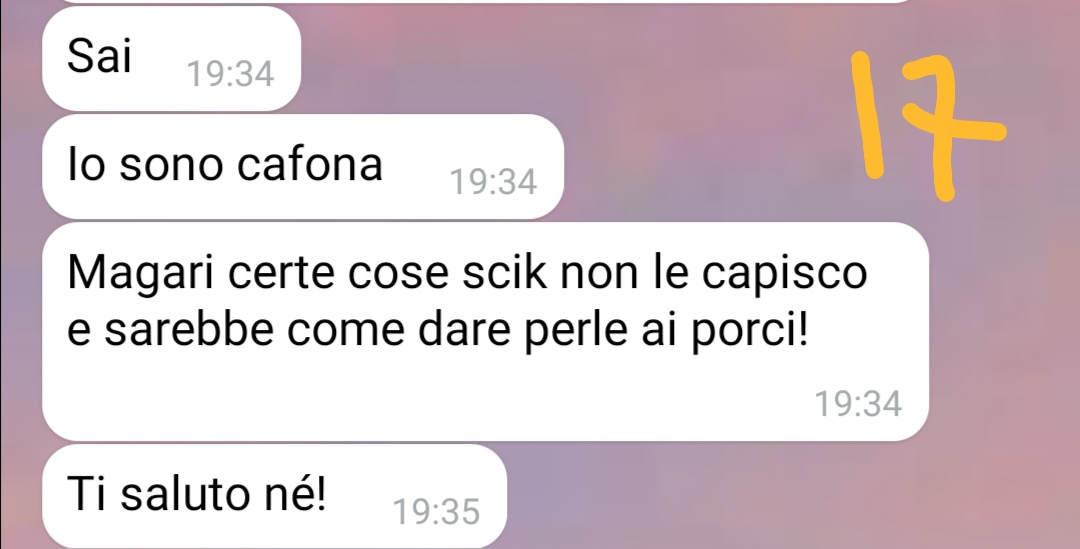Click the 19:35 timestamp
This screenshot has width=1080, height=549.
[436, 512]
